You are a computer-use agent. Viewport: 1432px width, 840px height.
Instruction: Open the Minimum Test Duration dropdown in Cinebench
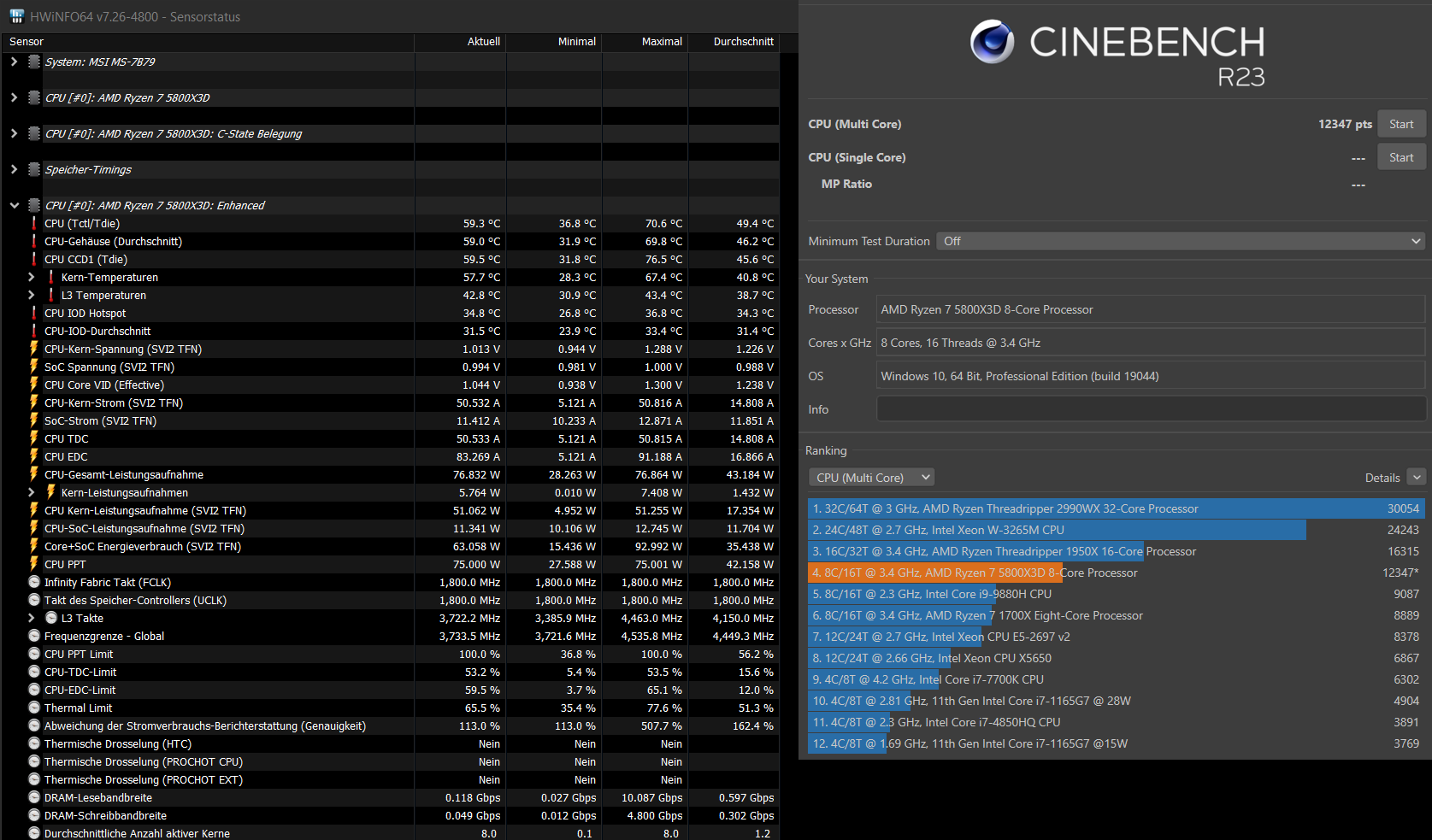pos(1181,241)
